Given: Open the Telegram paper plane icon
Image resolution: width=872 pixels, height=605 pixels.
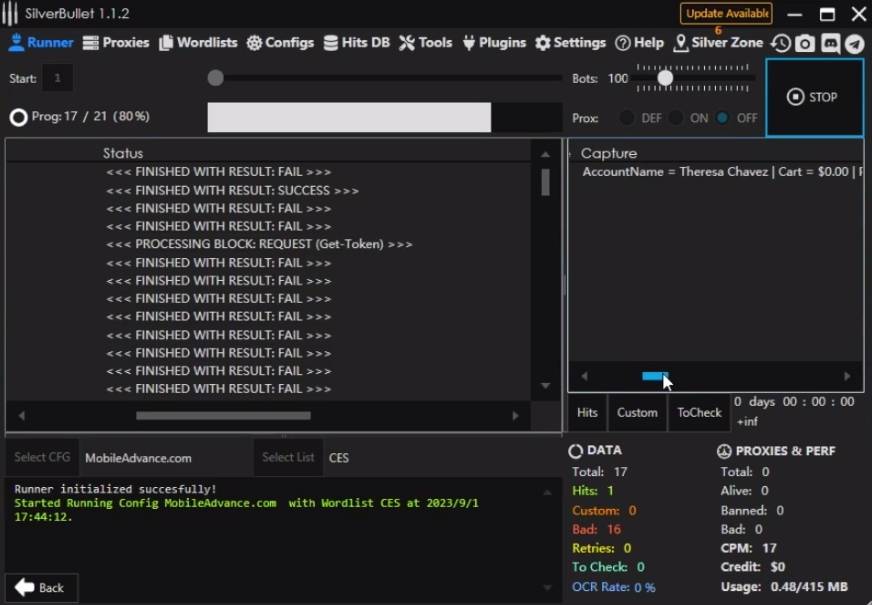Looking at the screenshot, I should [x=854, y=43].
